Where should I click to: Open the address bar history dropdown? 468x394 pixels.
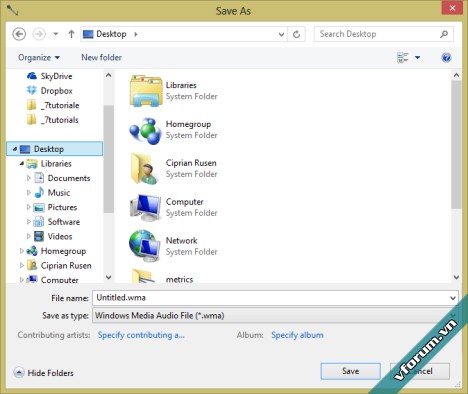[281, 34]
